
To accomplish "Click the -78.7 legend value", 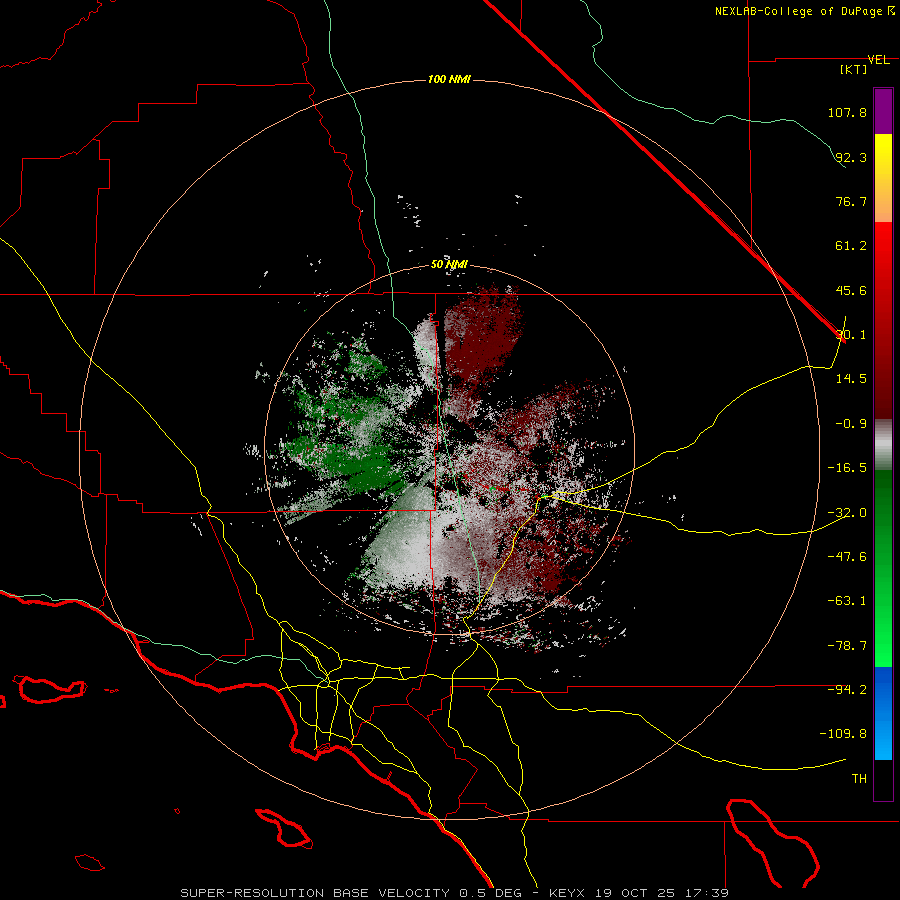I will 847,646.
